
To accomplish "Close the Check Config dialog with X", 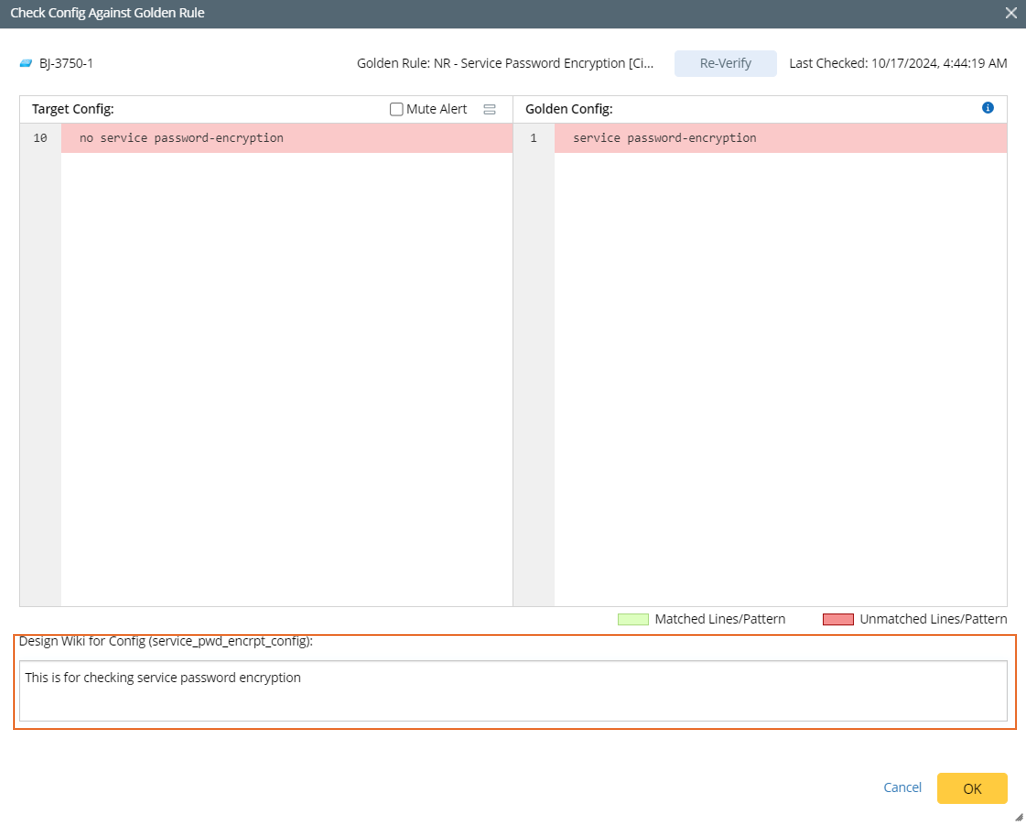I will click(1011, 13).
